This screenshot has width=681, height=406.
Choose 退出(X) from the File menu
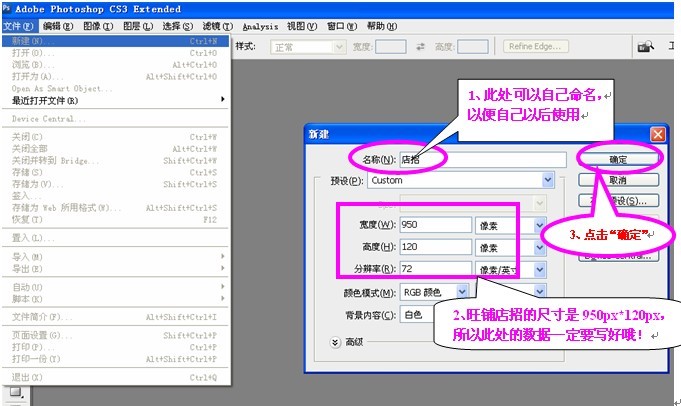(116, 377)
